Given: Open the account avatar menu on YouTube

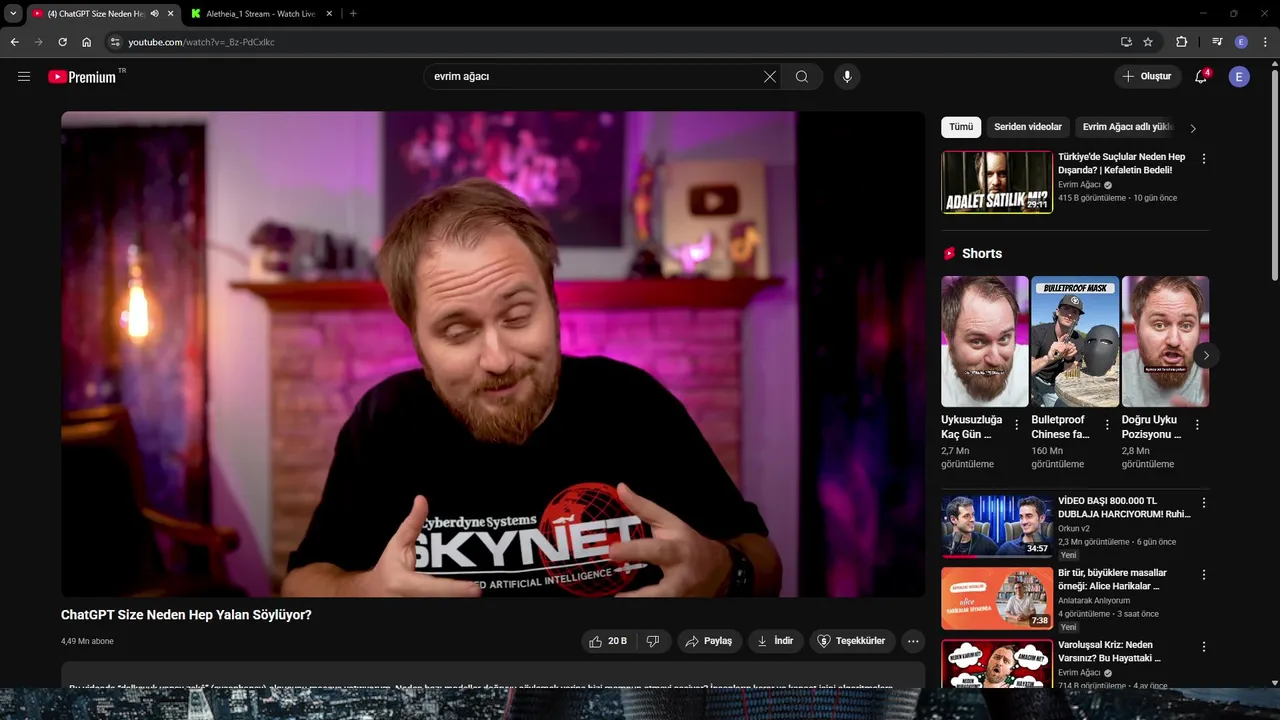Looking at the screenshot, I should 1239,76.
